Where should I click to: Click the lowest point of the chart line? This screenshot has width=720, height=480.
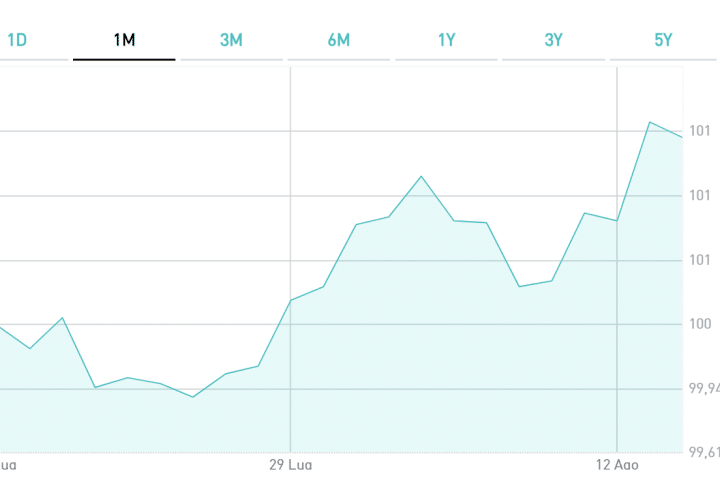pyautogui.click(x=193, y=397)
